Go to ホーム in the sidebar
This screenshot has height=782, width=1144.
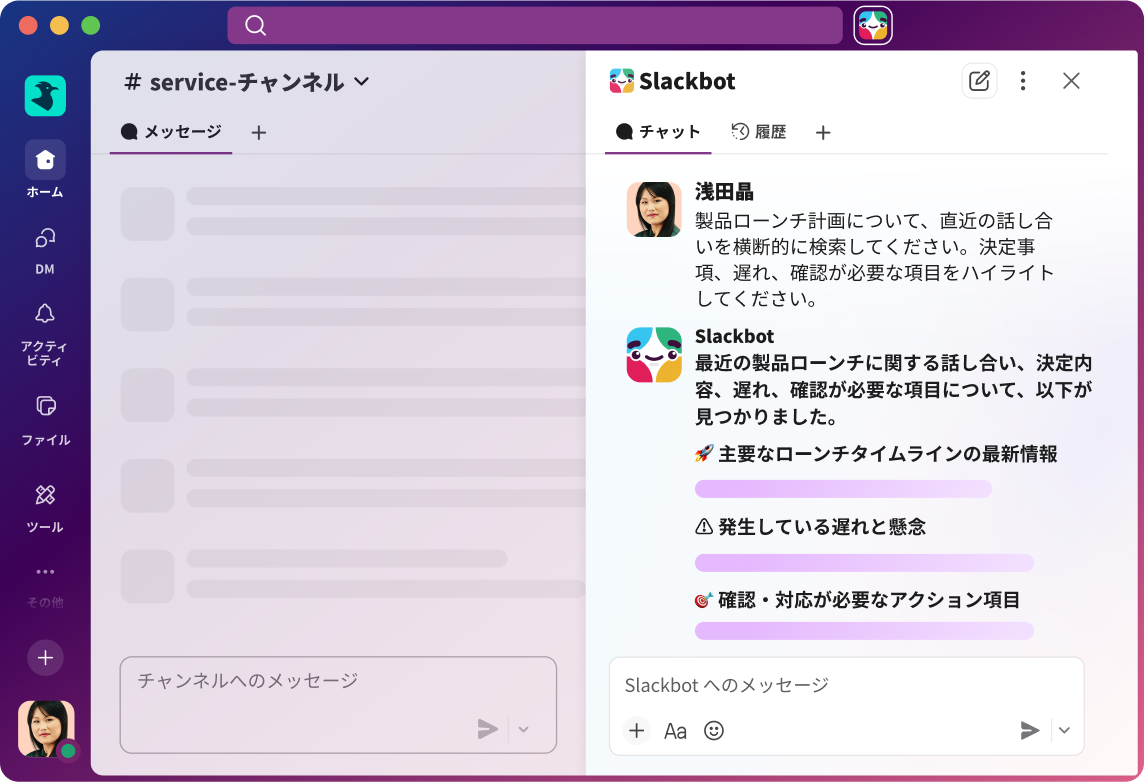coord(45,169)
